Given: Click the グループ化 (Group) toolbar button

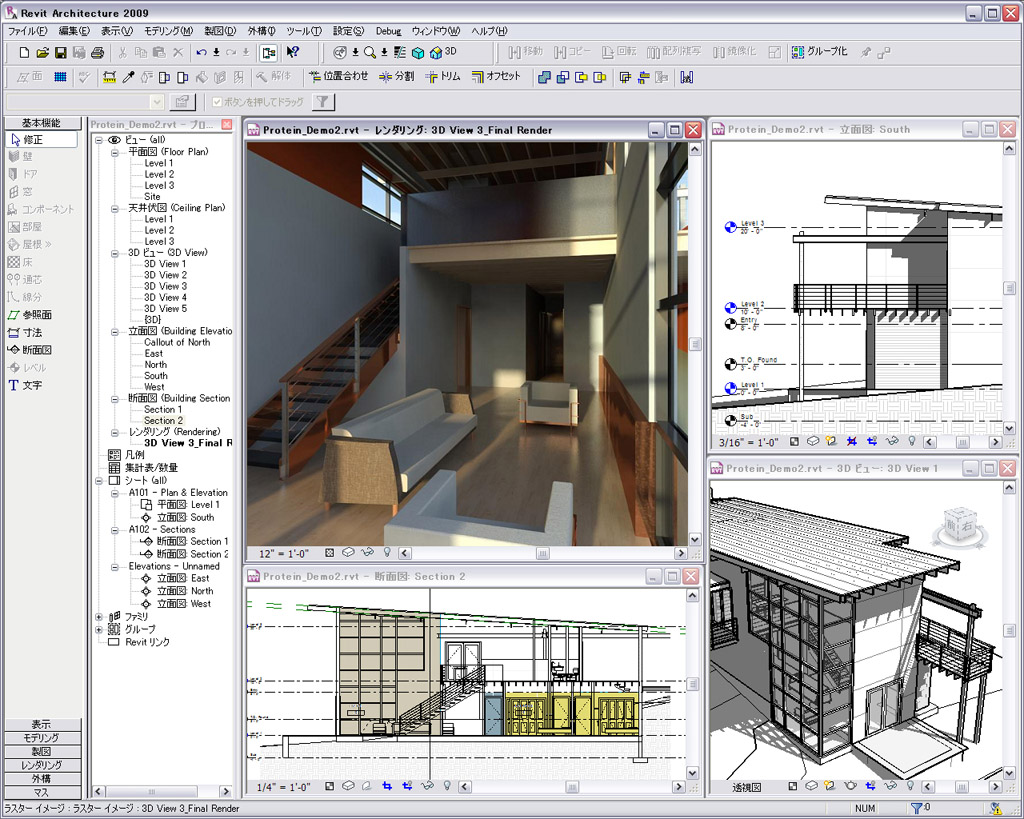Looking at the screenshot, I should click(x=819, y=52).
